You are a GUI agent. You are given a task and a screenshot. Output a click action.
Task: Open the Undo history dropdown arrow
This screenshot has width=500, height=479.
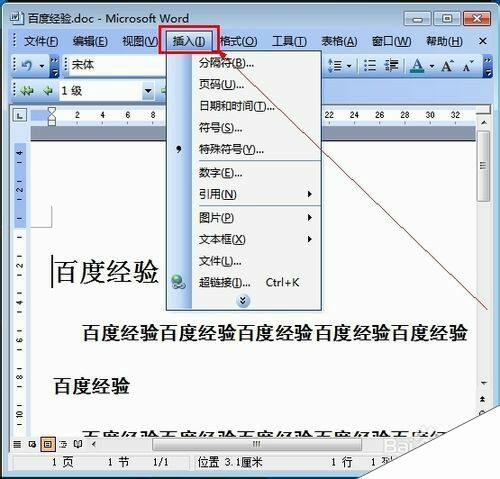[42, 66]
